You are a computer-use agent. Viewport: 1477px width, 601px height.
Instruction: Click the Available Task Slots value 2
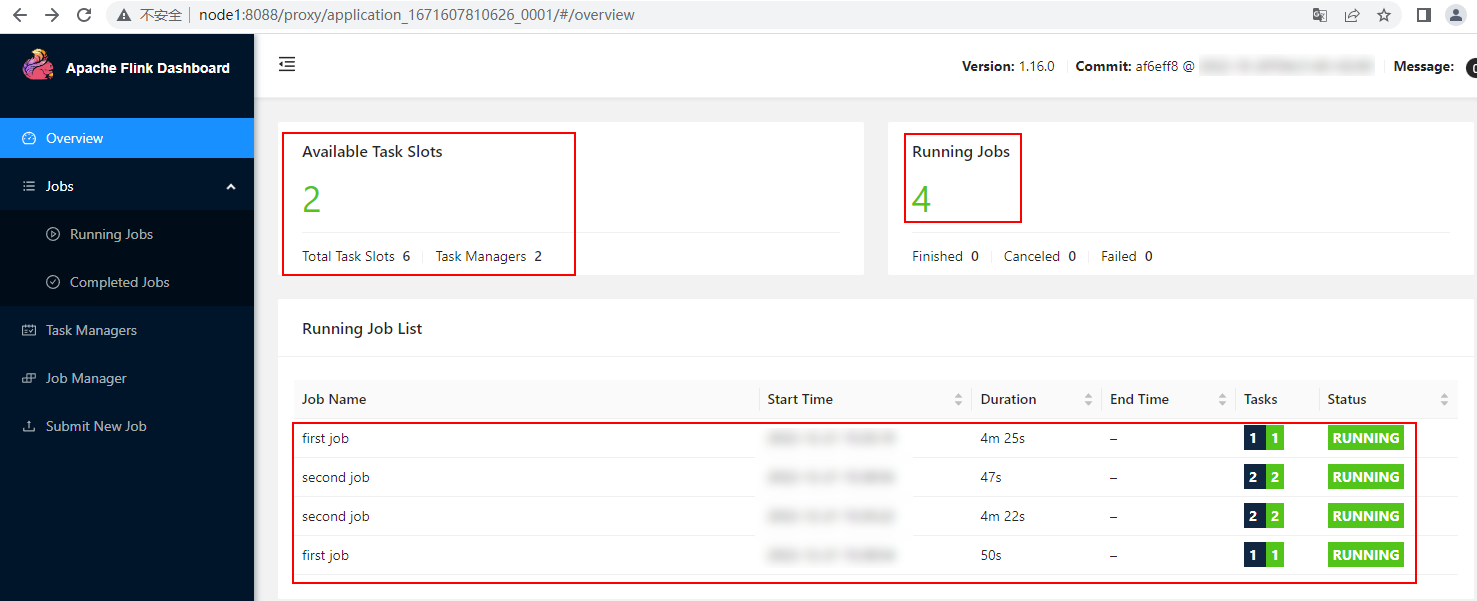pos(312,200)
